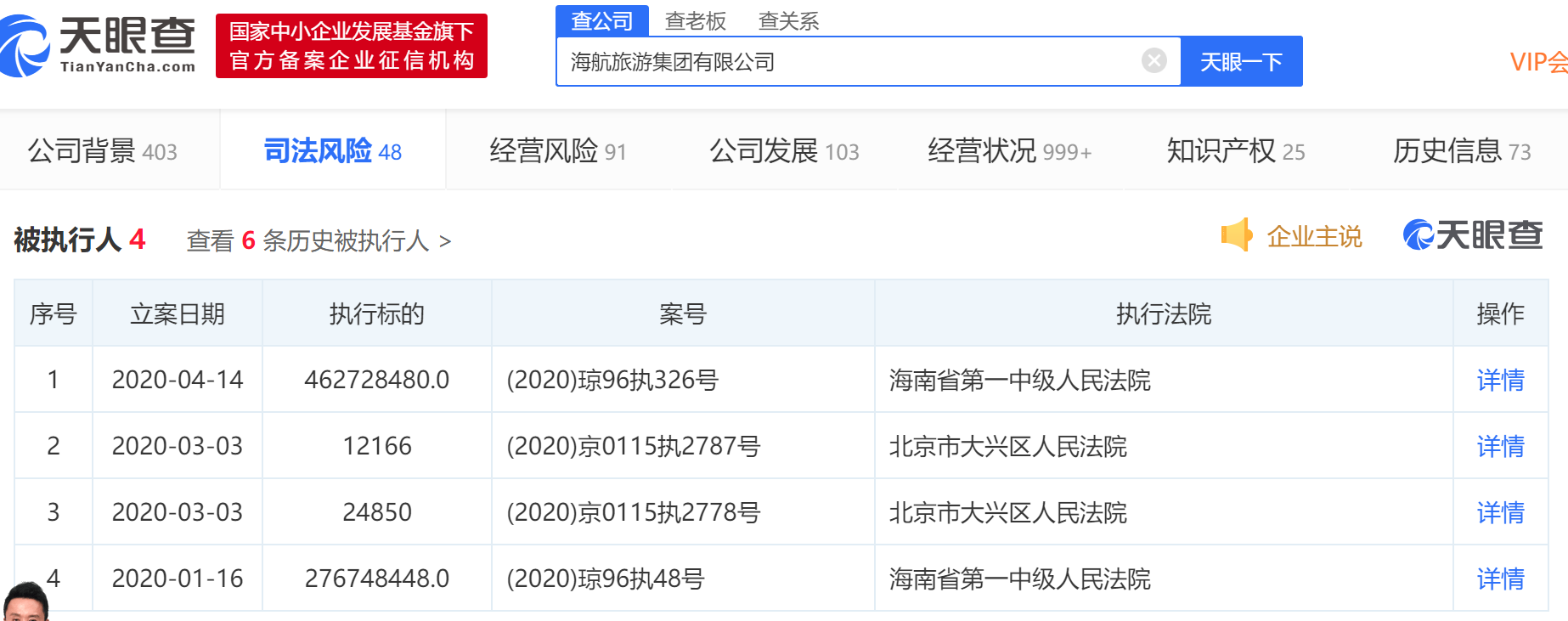Click the red 官方备案企业征信机构 banner
This screenshot has height=621, width=1568.
click(352, 46)
